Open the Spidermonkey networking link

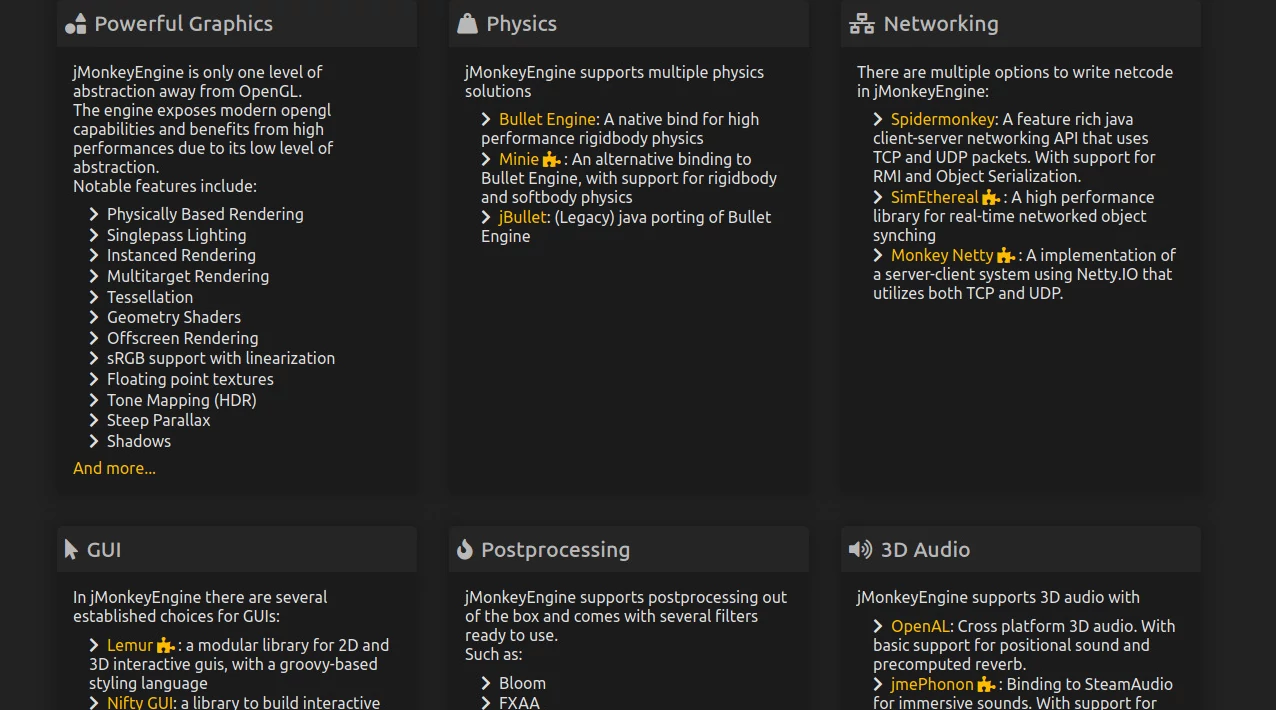(942, 119)
